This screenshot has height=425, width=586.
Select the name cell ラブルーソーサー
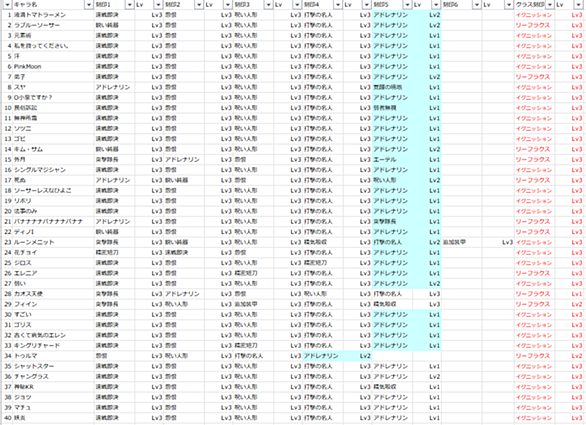click(x=53, y=25)
